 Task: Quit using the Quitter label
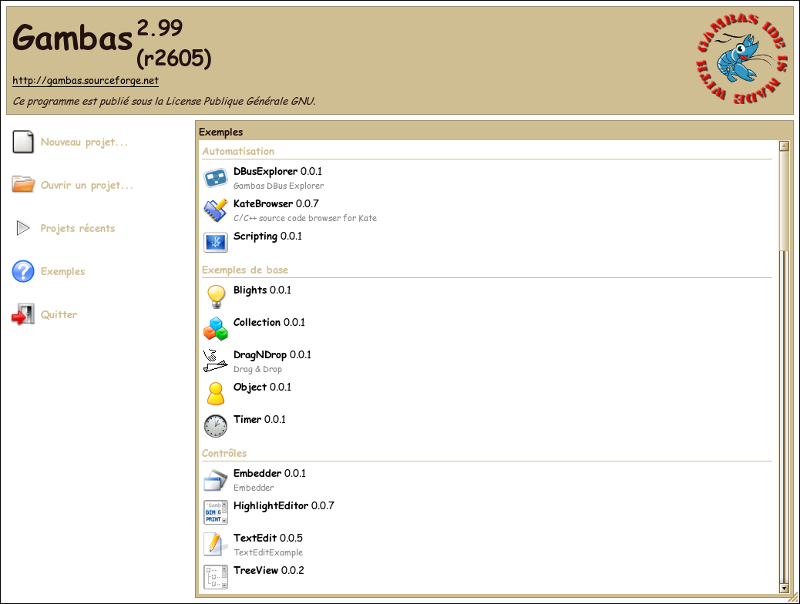click(59, 314)
